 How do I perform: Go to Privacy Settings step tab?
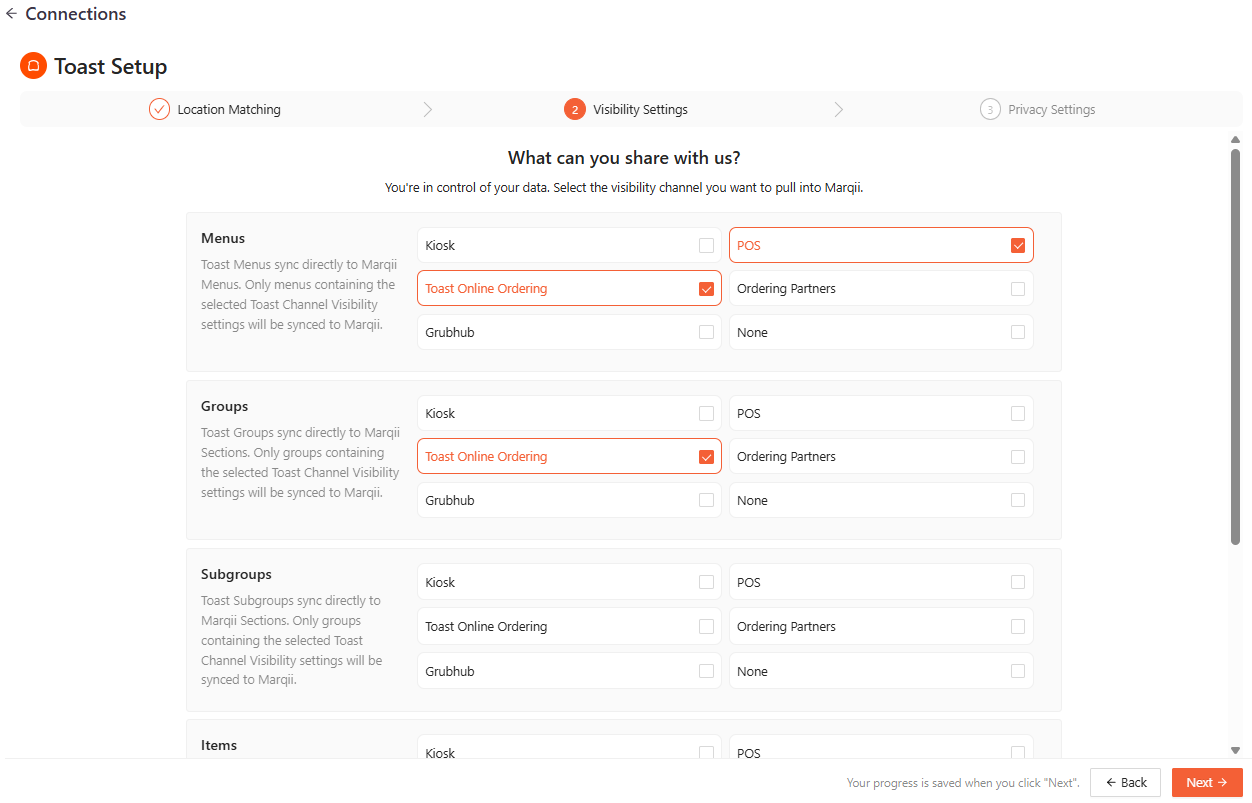(1051, 110)
